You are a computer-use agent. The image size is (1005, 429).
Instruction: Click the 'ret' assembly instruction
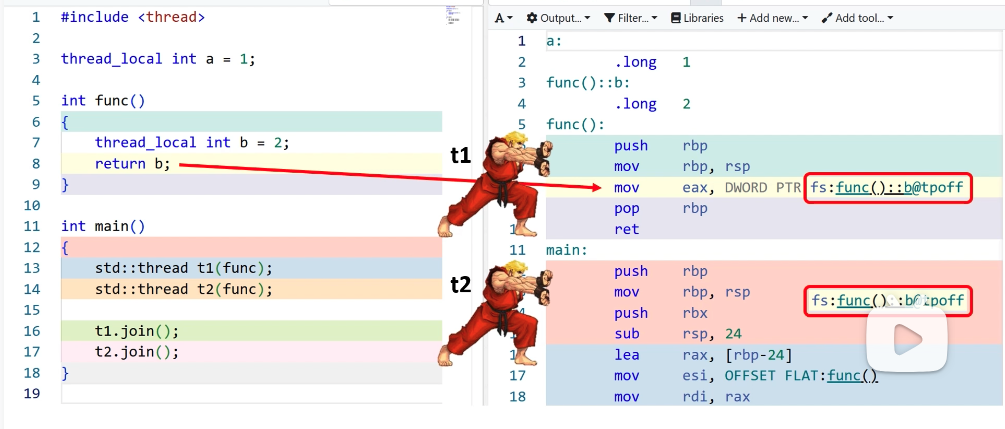point(627,230)
